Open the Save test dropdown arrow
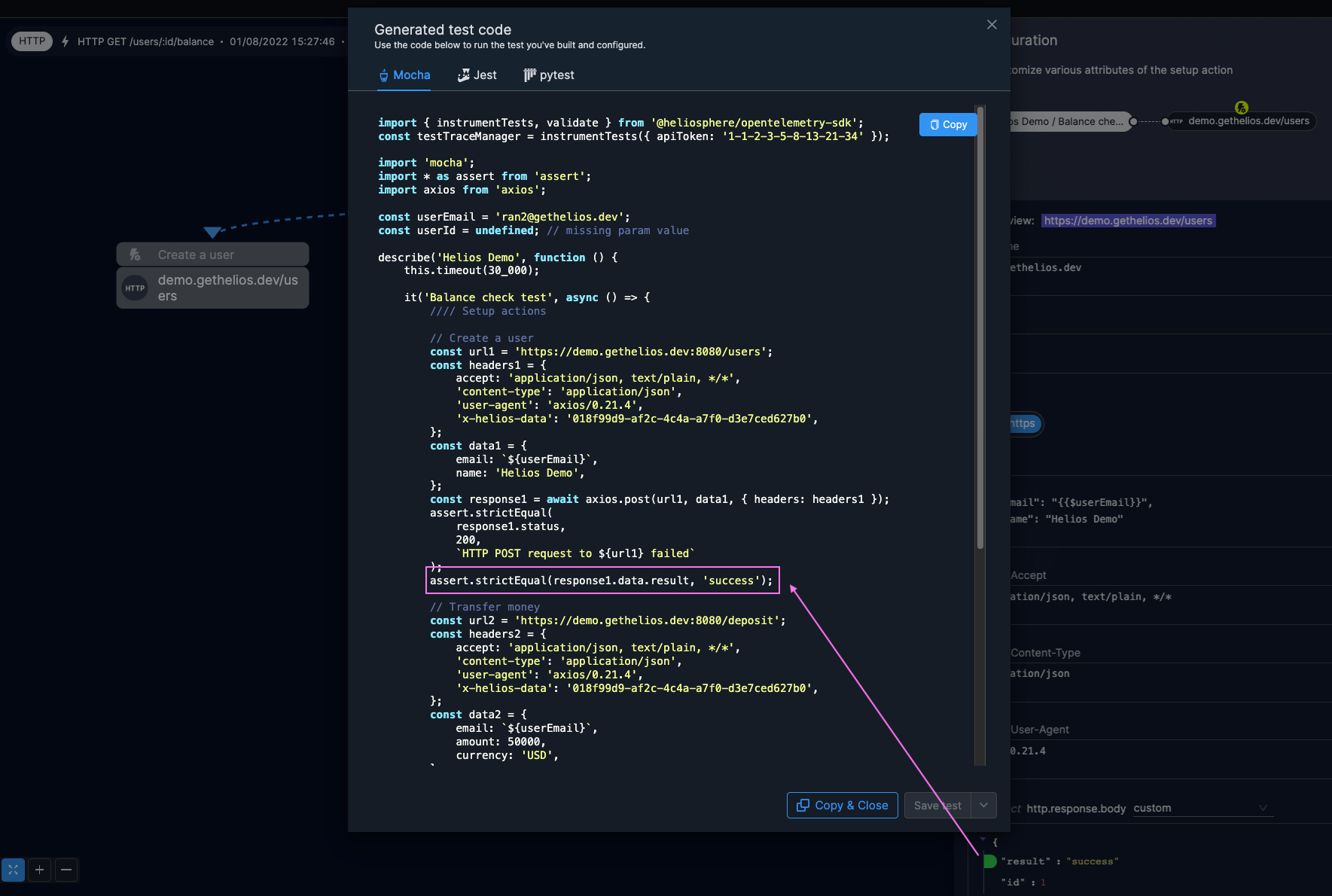 [x=984, y=806]
